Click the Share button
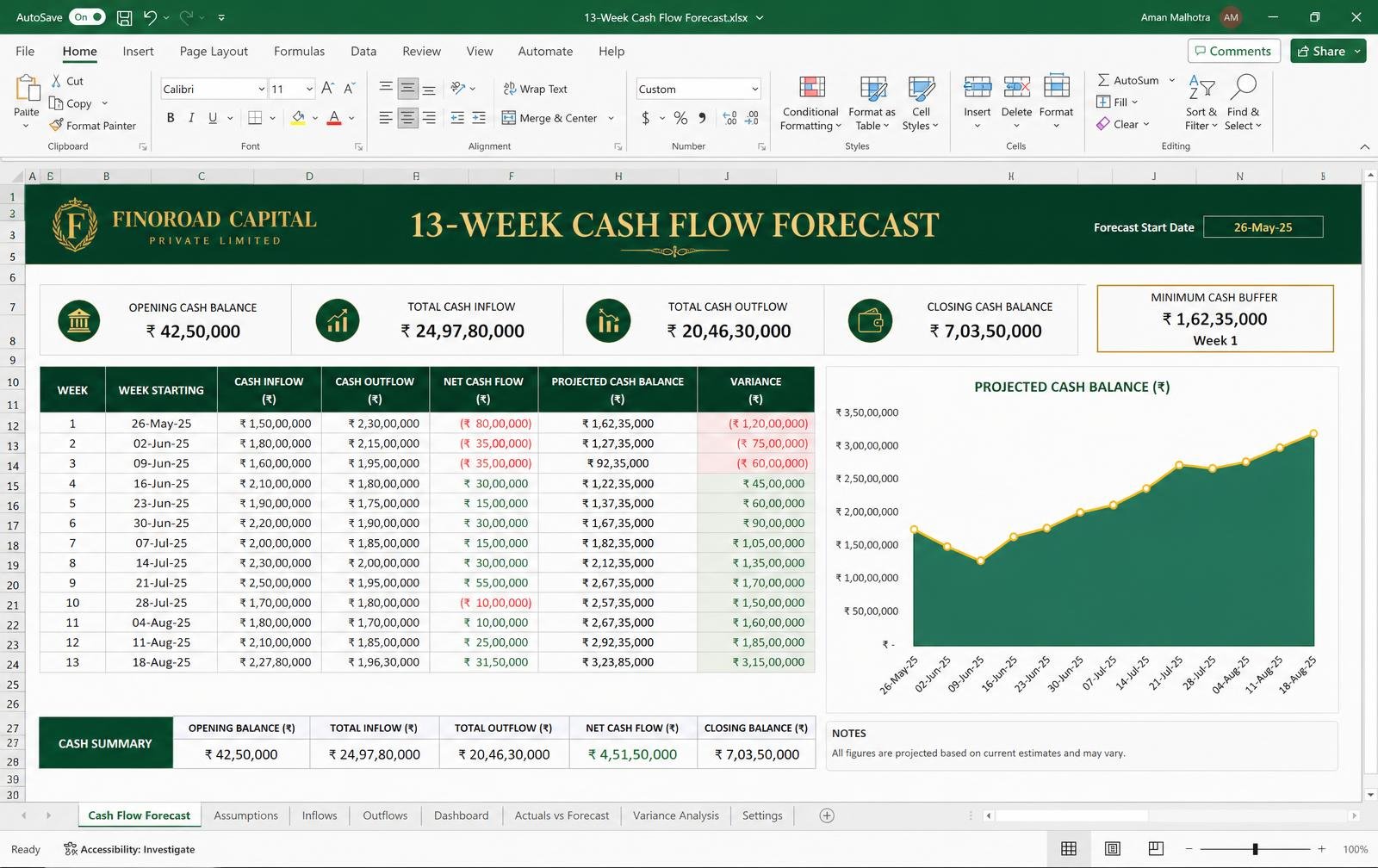1378x868 pixels. pos(1328,51)
